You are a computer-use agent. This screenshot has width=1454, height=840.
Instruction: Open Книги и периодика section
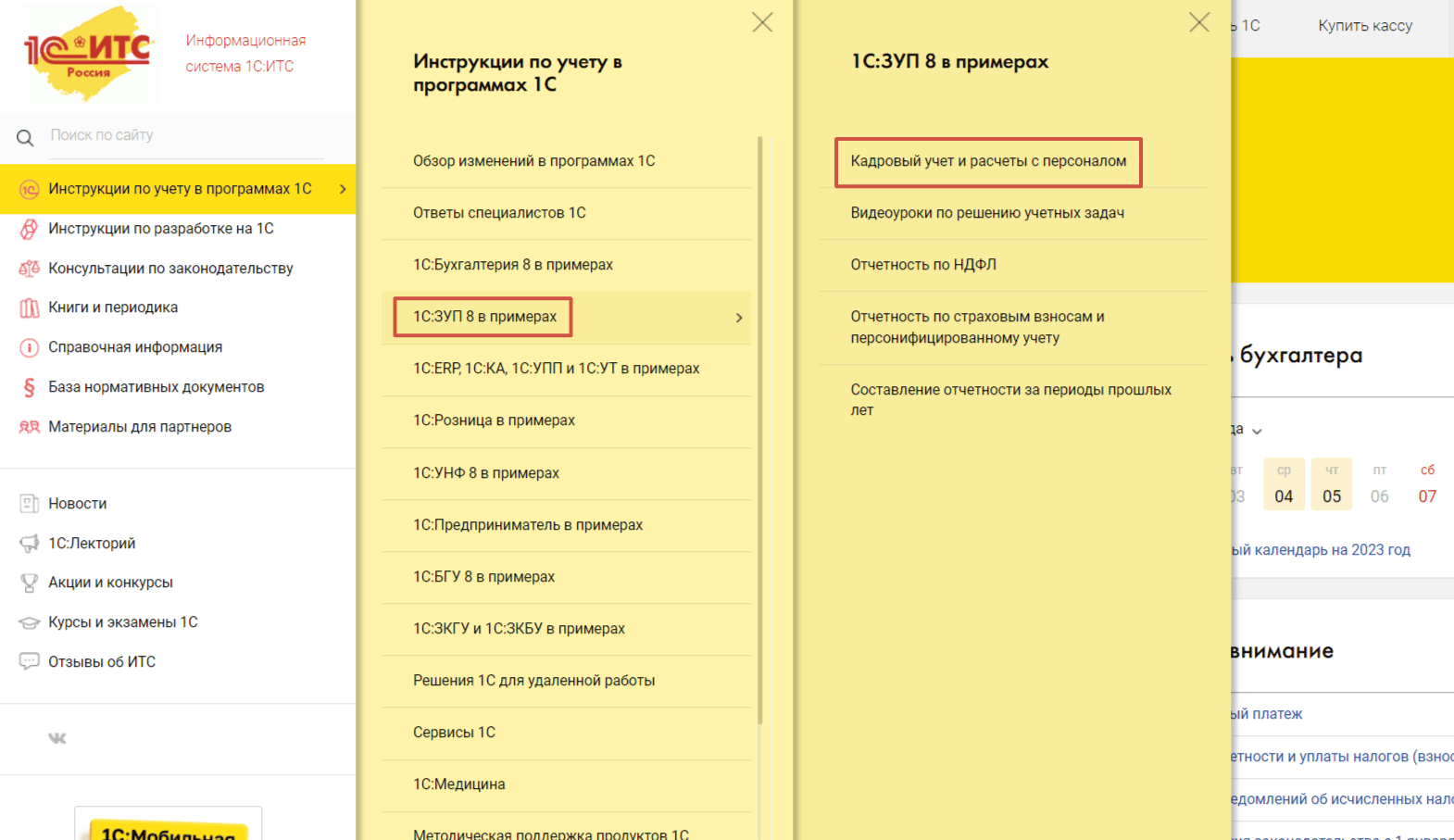coord(113,307)
